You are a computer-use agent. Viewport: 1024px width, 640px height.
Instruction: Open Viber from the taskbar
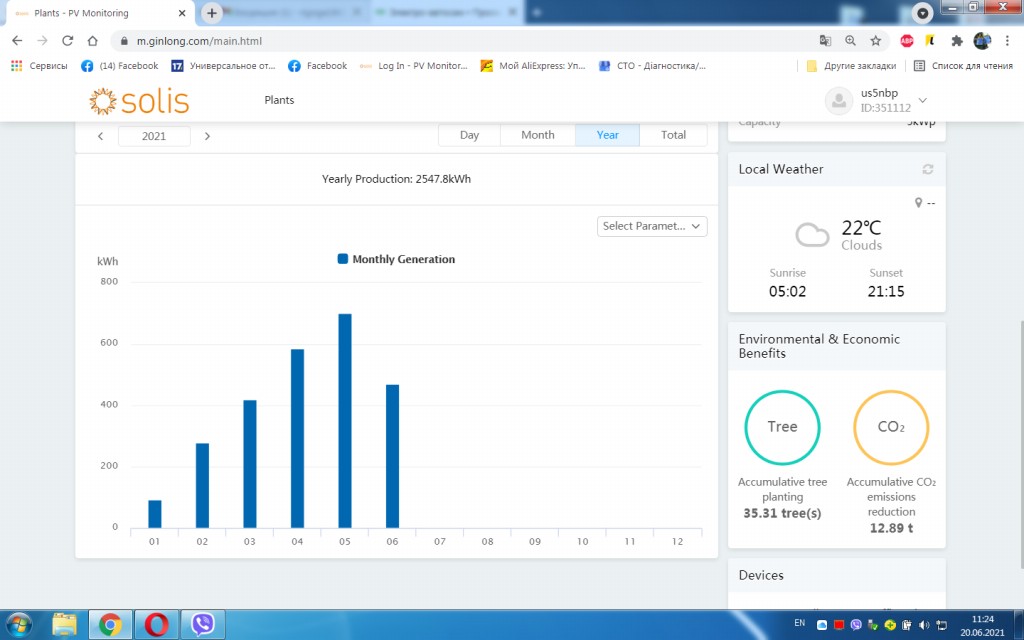pyautogui.click(x=203, y=624)
